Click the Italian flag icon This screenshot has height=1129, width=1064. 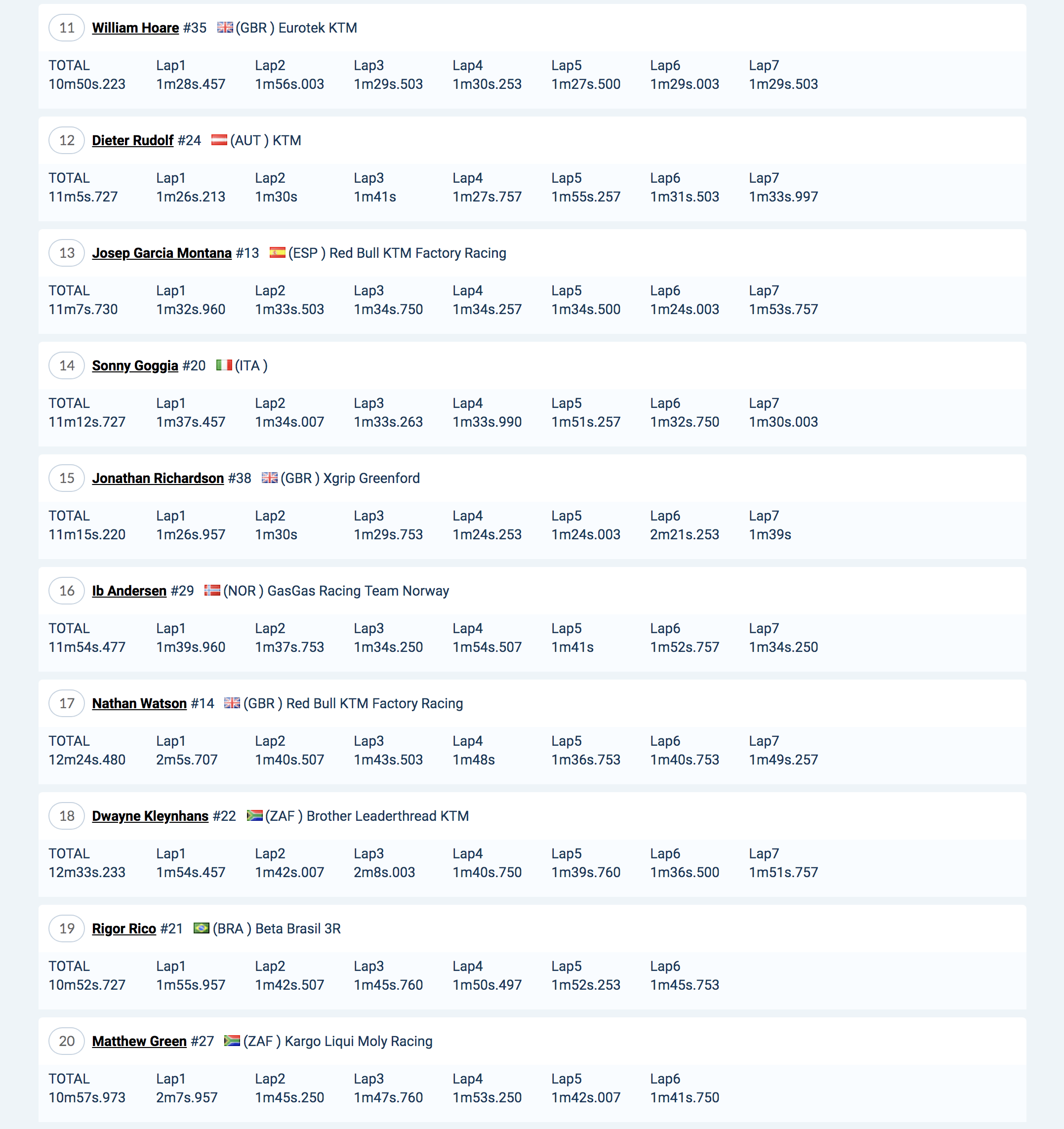tap(224, 364)
